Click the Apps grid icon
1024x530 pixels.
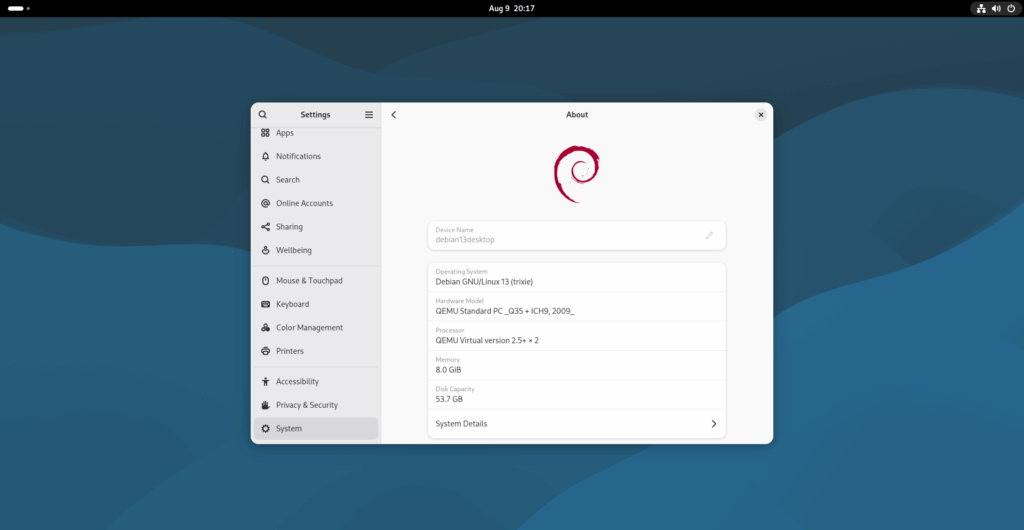point(265,132)
